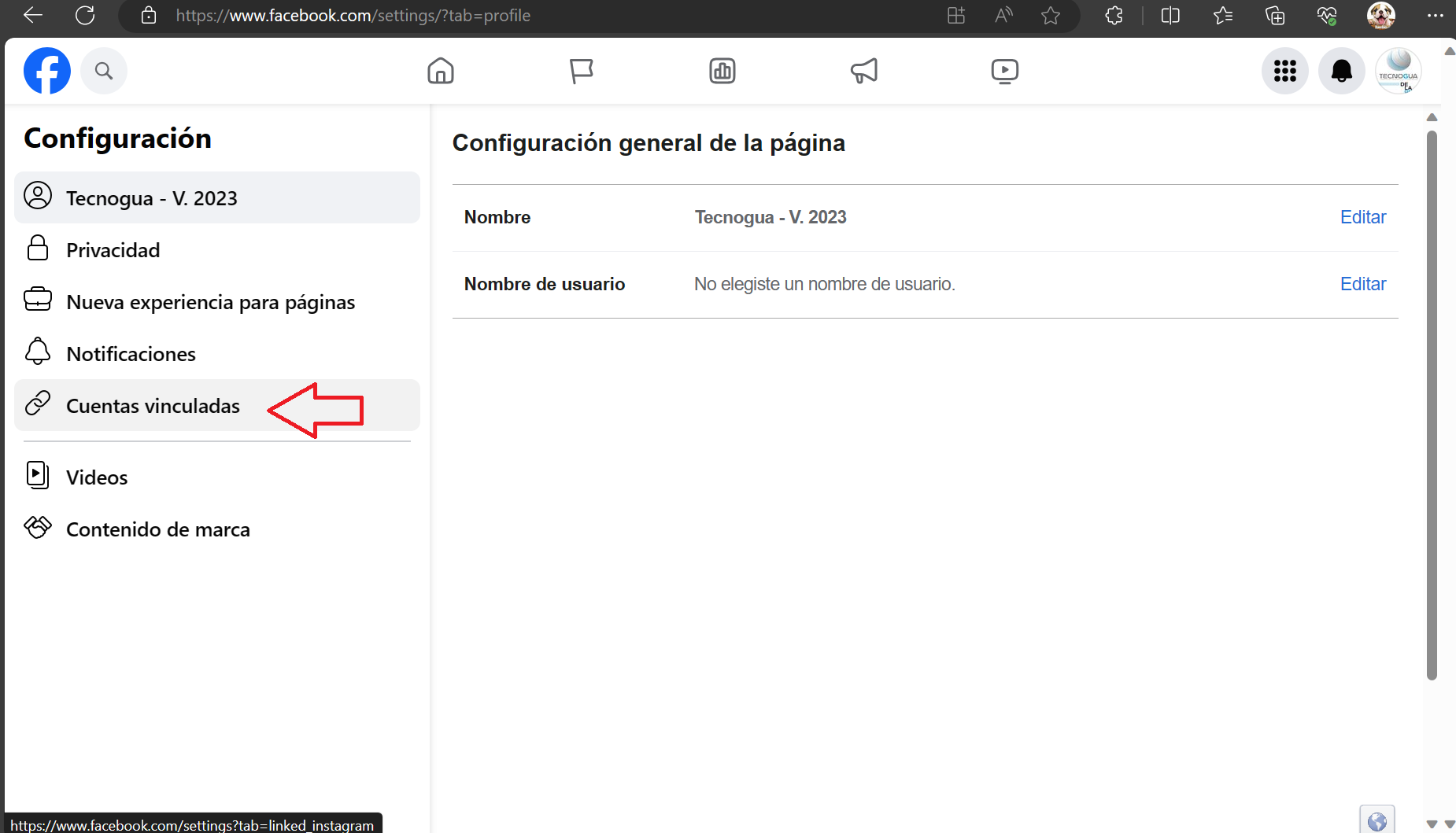Open Nueva experiencia para páginas

pyautogui.click(x=210, y=302)
